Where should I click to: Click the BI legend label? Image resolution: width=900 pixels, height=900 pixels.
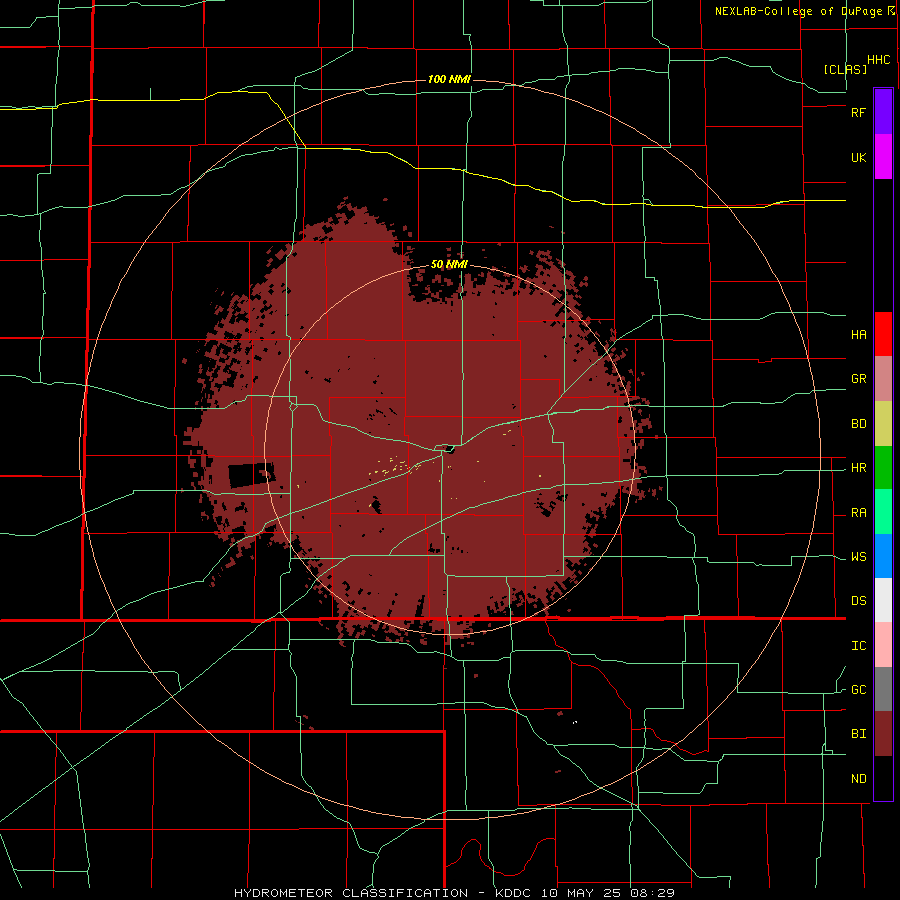[858, 734]
